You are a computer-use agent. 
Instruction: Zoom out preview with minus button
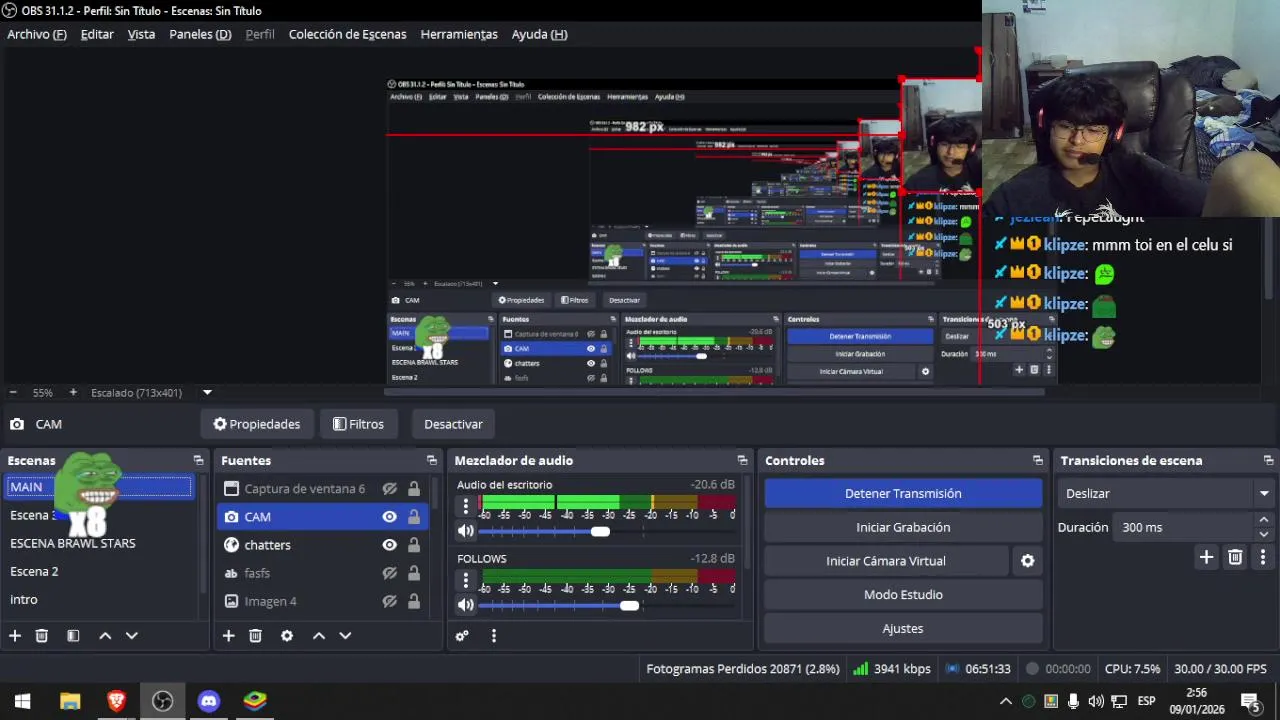13,393
